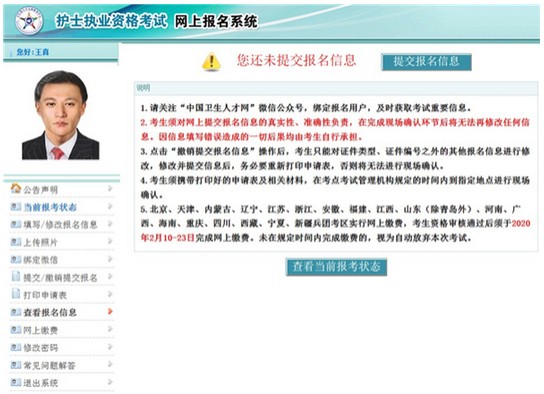Click the icon beside 绑定微信
This screenshot has width=544, height=394.
(x=16, y=259)
